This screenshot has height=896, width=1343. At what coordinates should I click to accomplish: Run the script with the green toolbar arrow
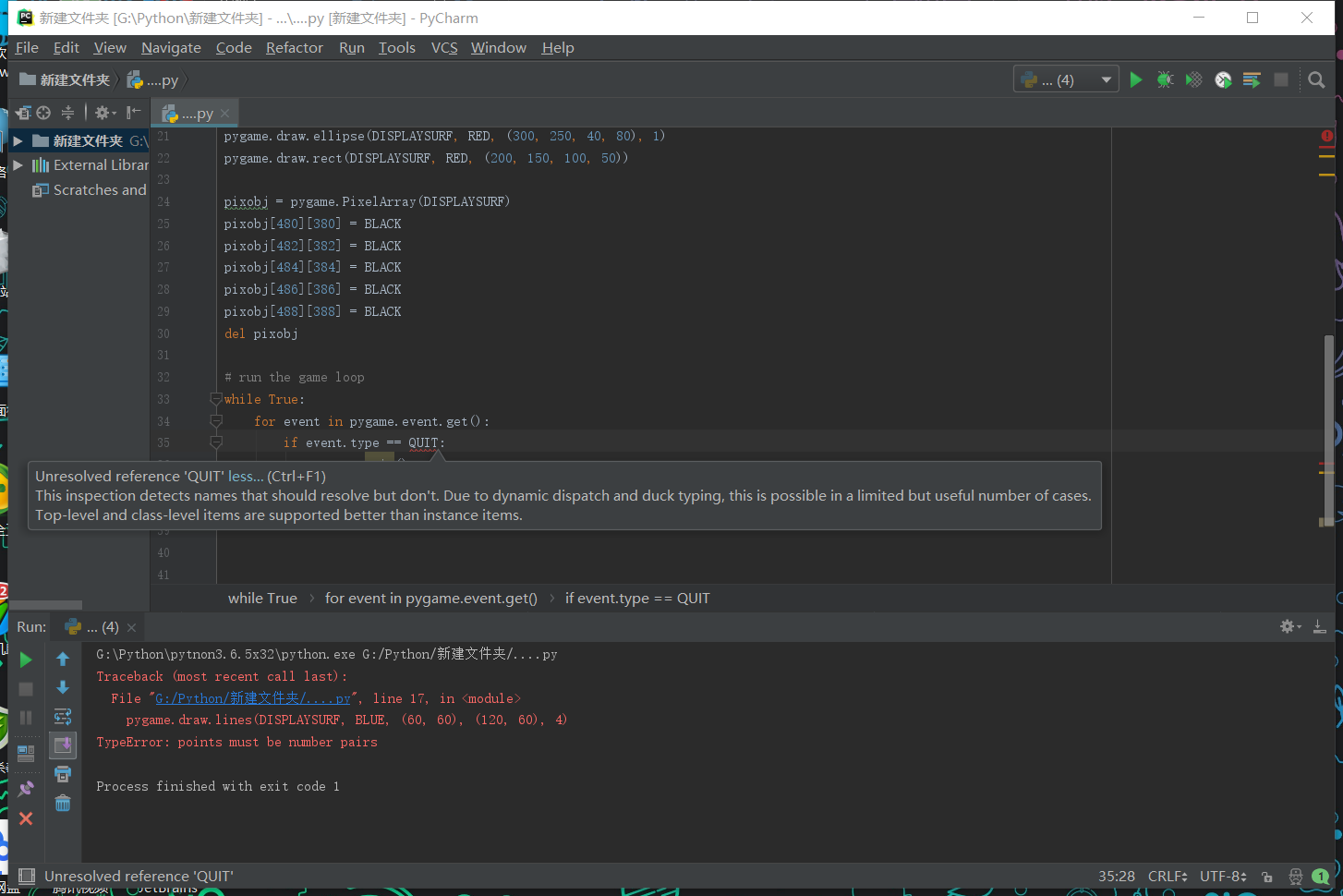point(1136,80)
